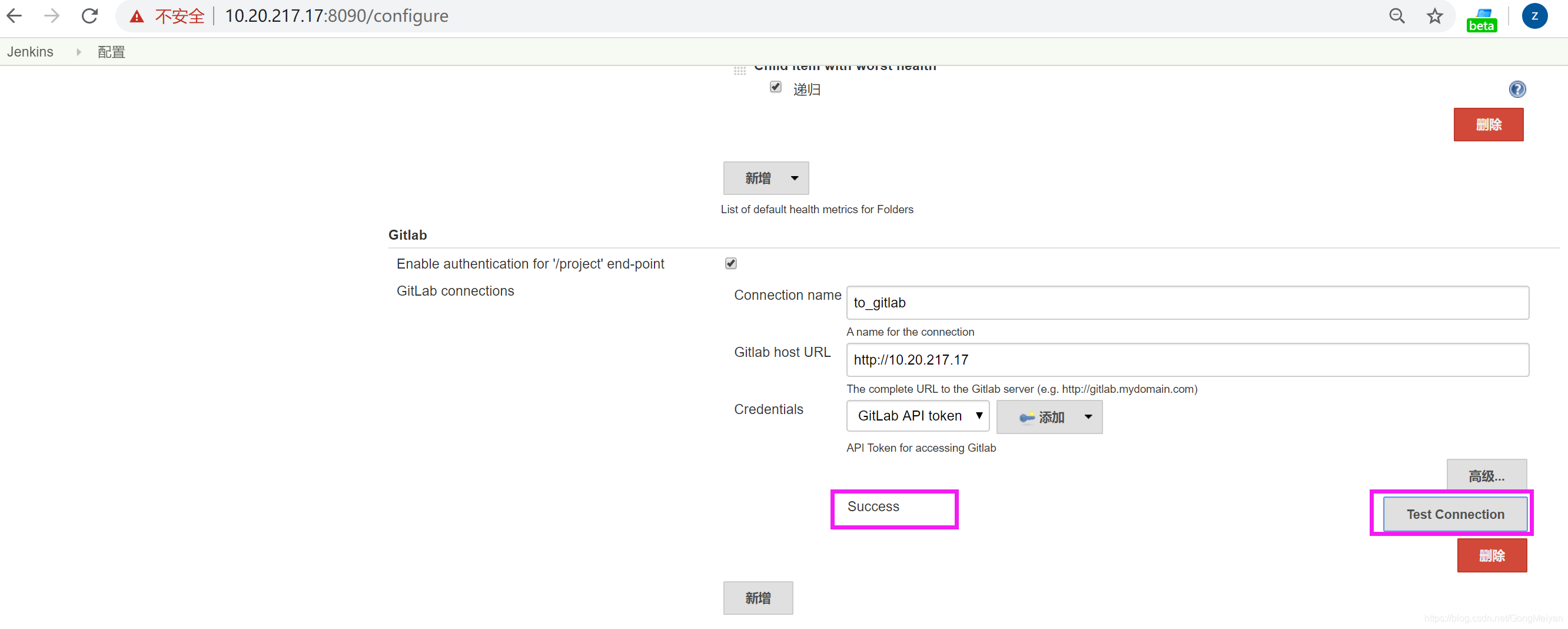Open the help question mark icon
The width and height of the screenshot is (1568, 629).
click(x=1517, y=90)
